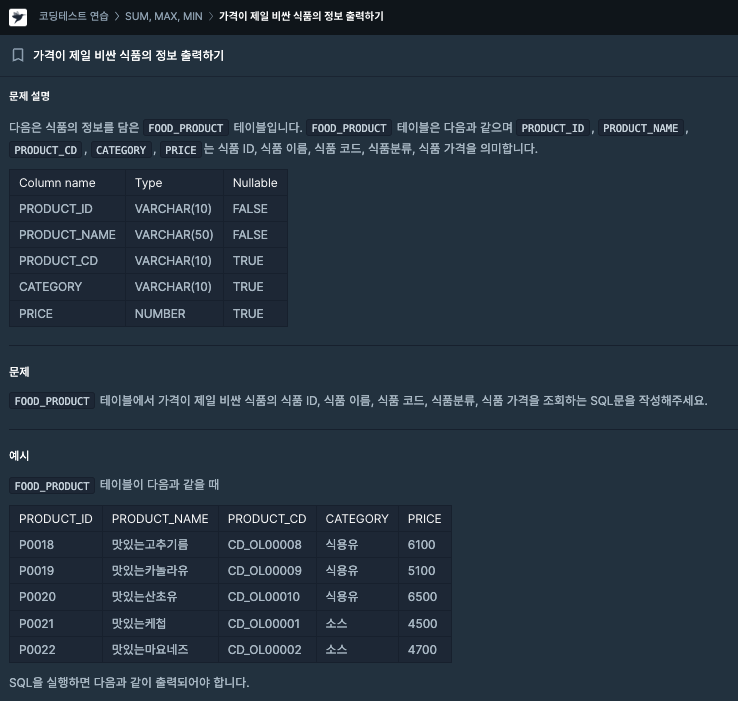
Task: Click the current problem title in breadcrumb
Action: [x=301, y=16]
